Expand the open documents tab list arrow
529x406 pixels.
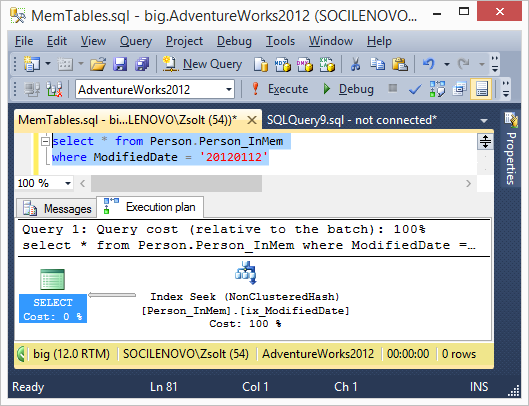[x=484, y=120]
